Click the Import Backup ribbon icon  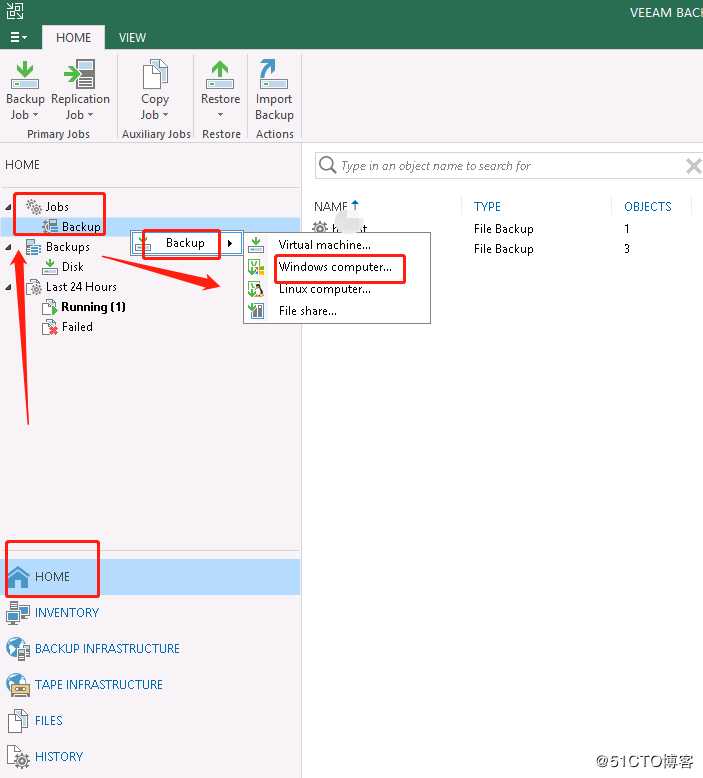(x=273, y=74)
